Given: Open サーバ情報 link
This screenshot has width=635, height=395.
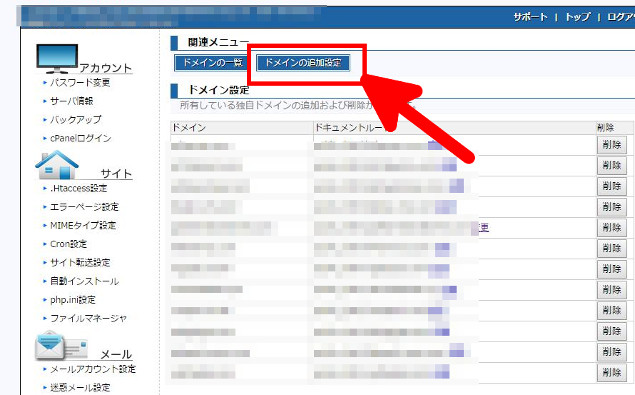Looking at the screenshot, I should [x=71, y=101].
